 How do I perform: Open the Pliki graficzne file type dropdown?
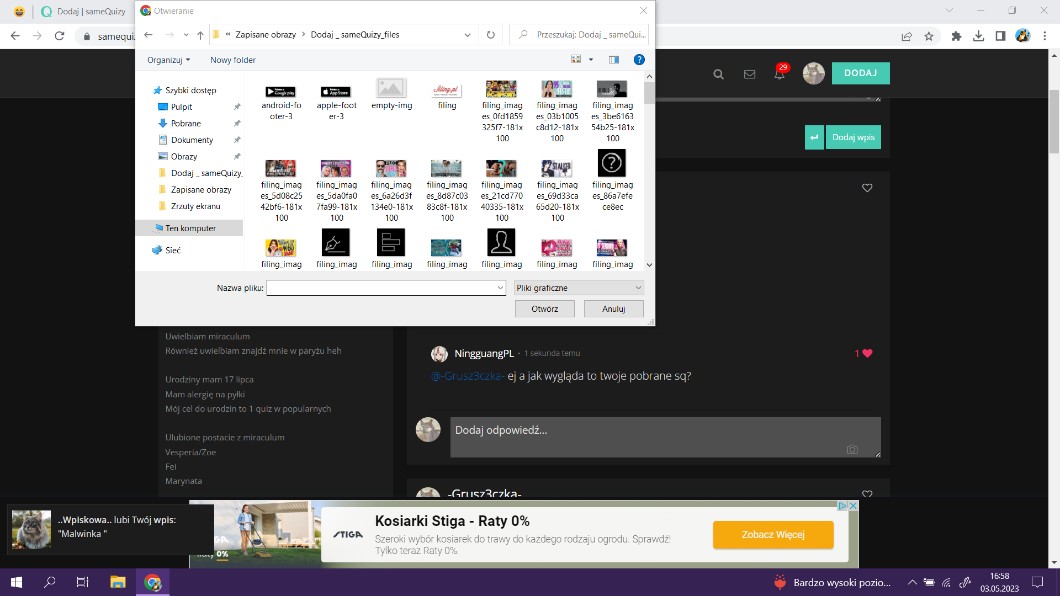[578, 288]
